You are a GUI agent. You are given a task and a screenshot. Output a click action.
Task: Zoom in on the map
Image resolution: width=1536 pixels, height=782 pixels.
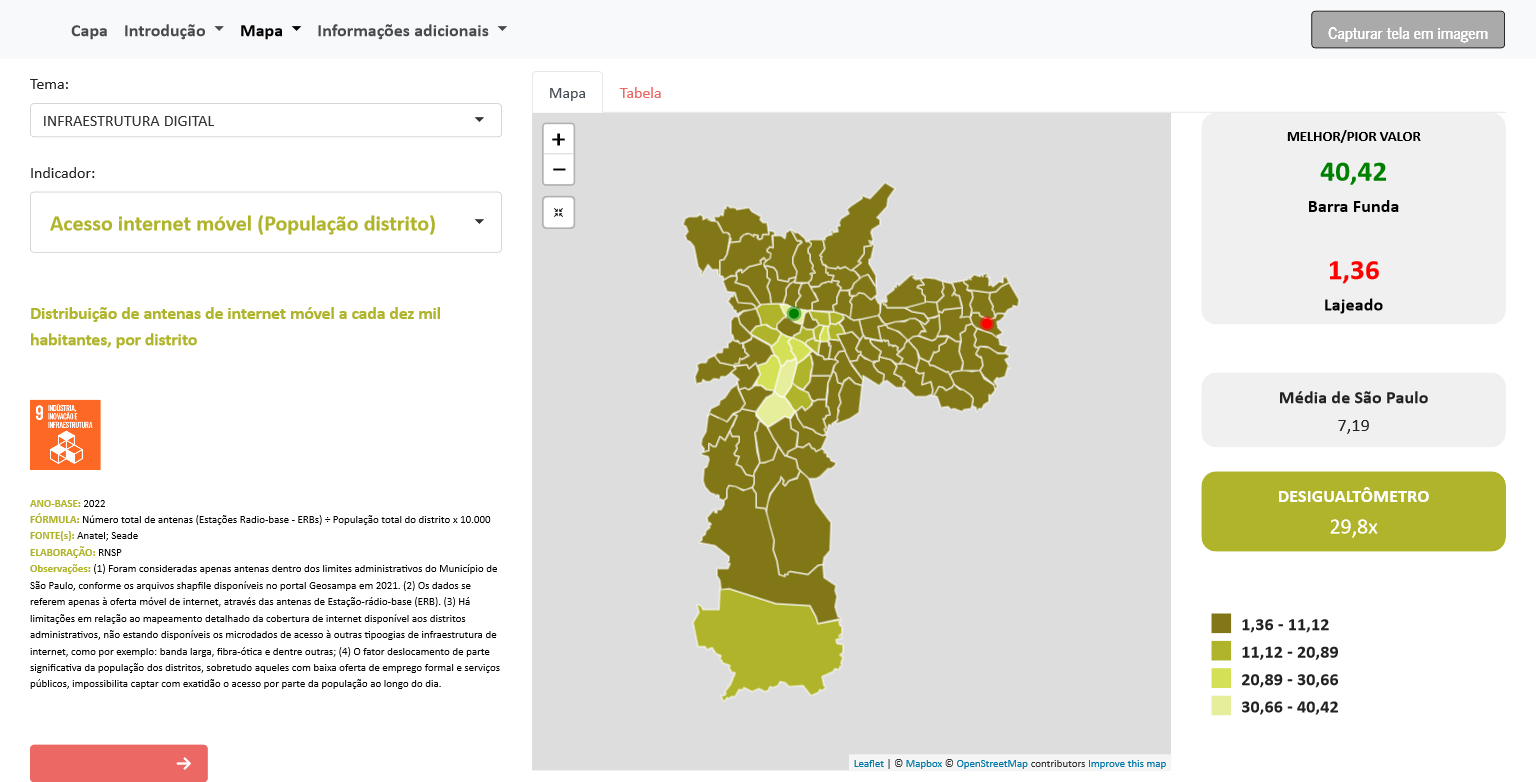[558, 139]
